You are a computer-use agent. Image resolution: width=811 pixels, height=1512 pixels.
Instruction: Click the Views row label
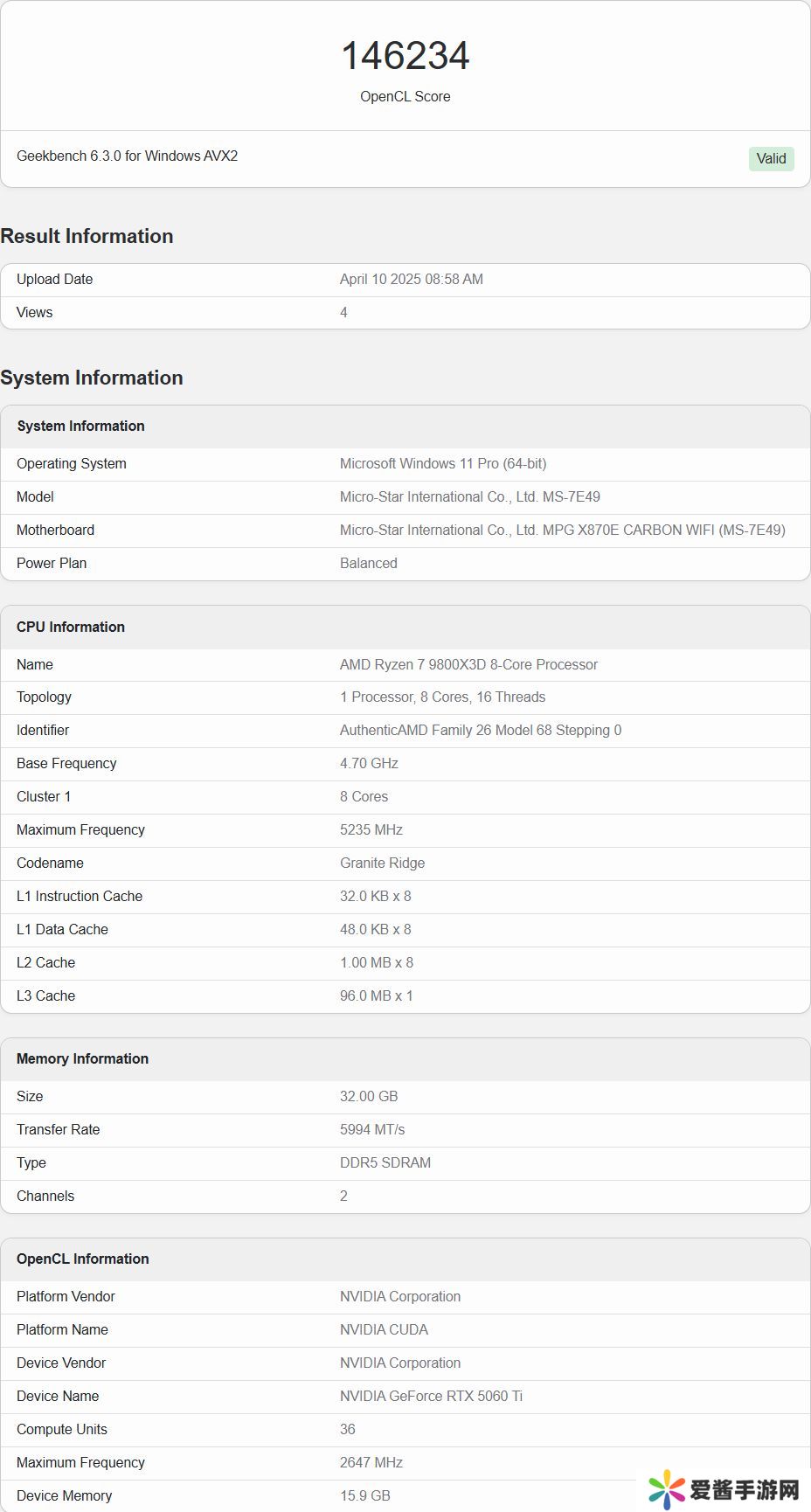pyautogui.click(x=34, y=312)
